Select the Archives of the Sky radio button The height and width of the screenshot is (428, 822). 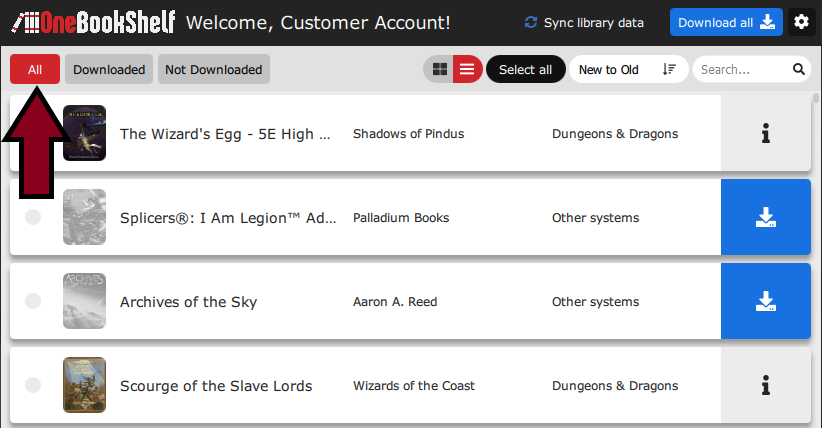tap(33, 302)
